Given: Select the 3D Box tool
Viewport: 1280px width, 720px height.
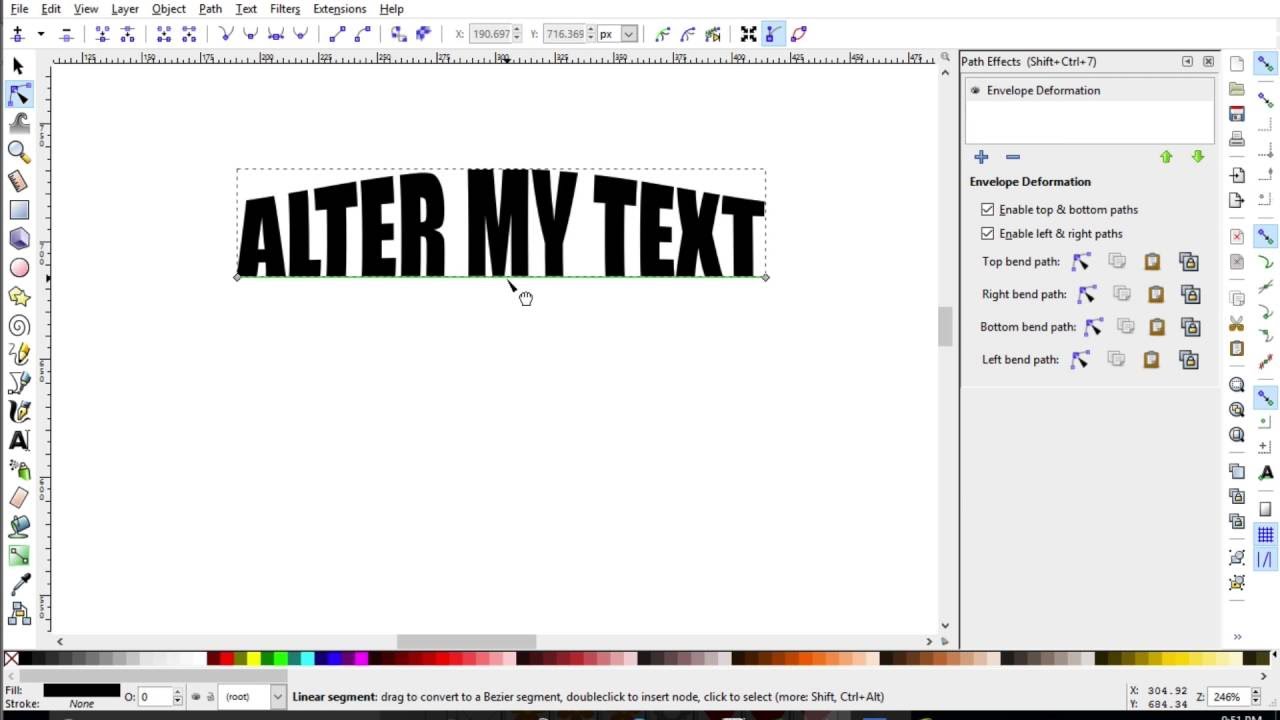Looking at the screenshot, I should click(18, 239).
